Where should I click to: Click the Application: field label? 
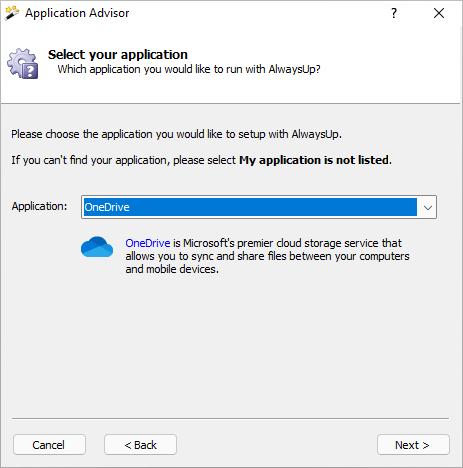[x=39, y=206]
